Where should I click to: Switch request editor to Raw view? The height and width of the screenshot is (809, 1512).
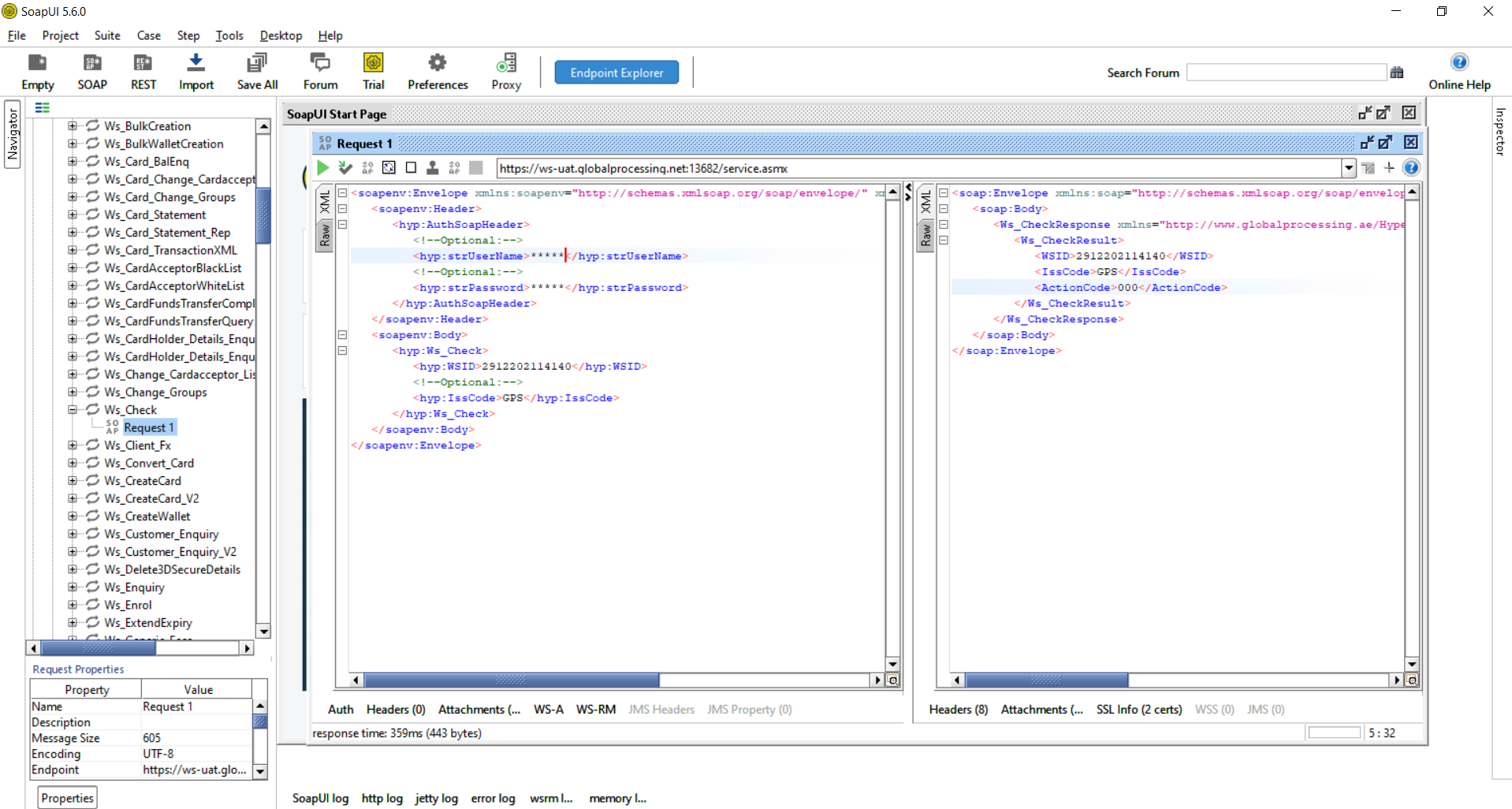click(325, 235)
